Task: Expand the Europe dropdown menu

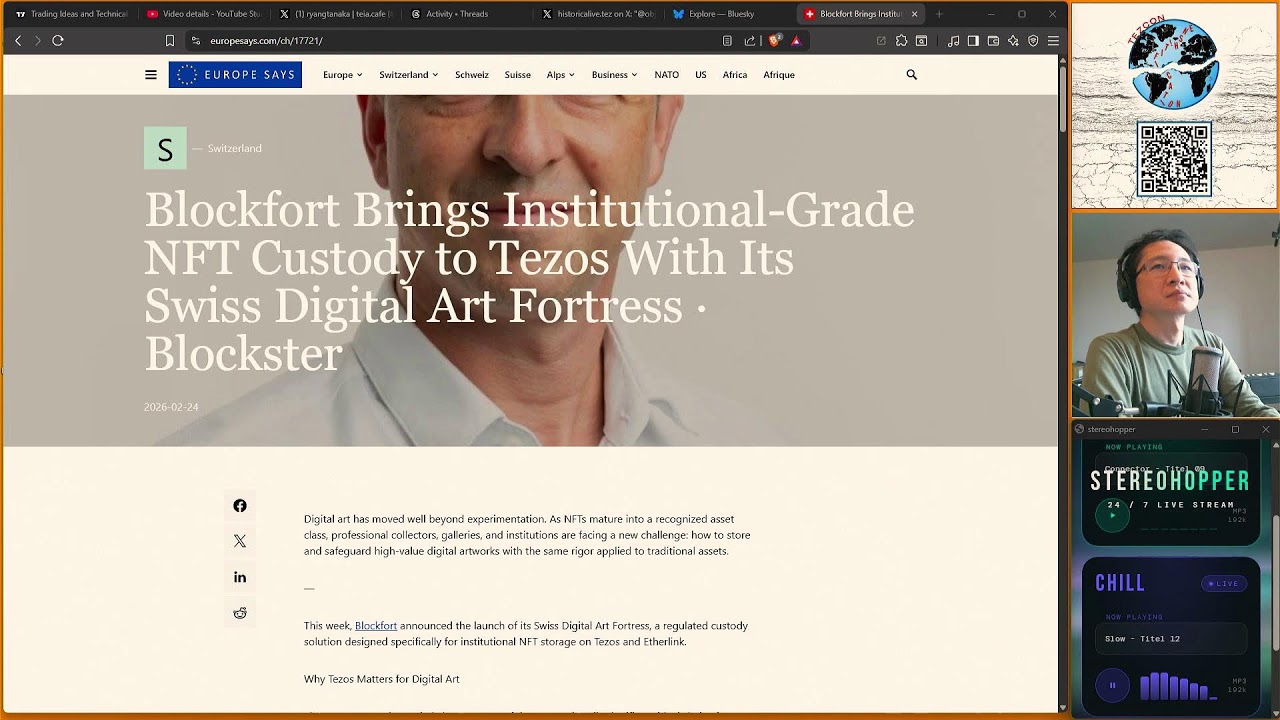Action: click(x=342, y=75)
